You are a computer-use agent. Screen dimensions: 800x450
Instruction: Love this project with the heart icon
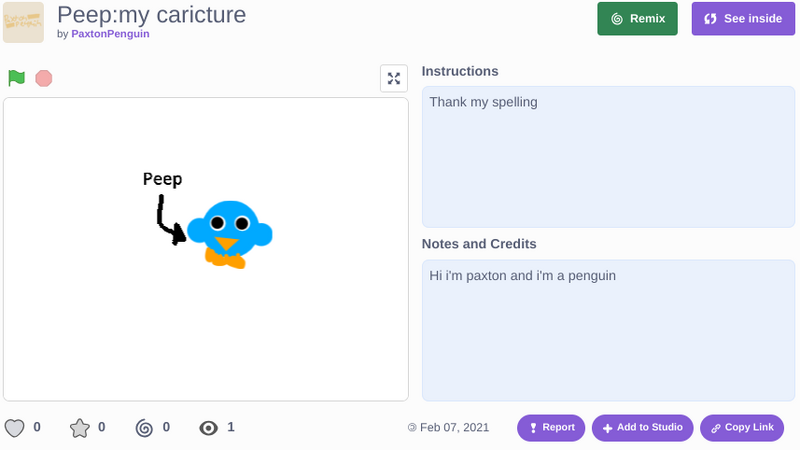14,428
